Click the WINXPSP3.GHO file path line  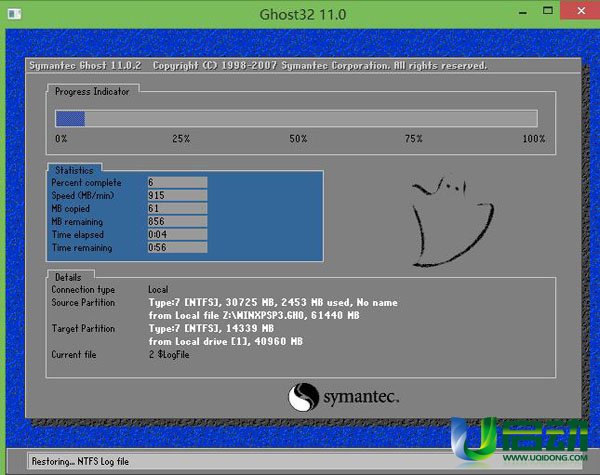(x=254, y=315)
